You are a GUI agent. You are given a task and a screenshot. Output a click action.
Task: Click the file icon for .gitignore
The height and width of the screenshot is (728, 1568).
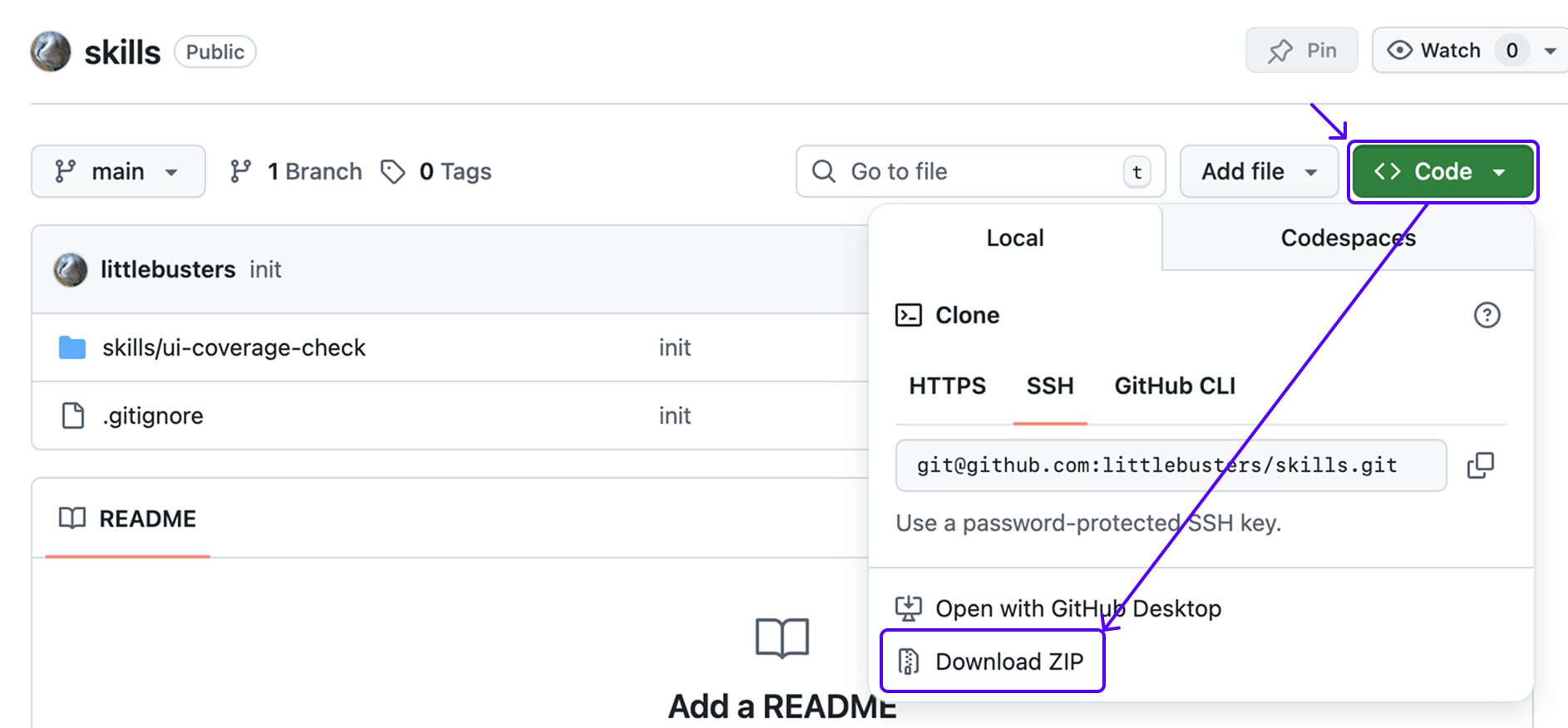73,416
